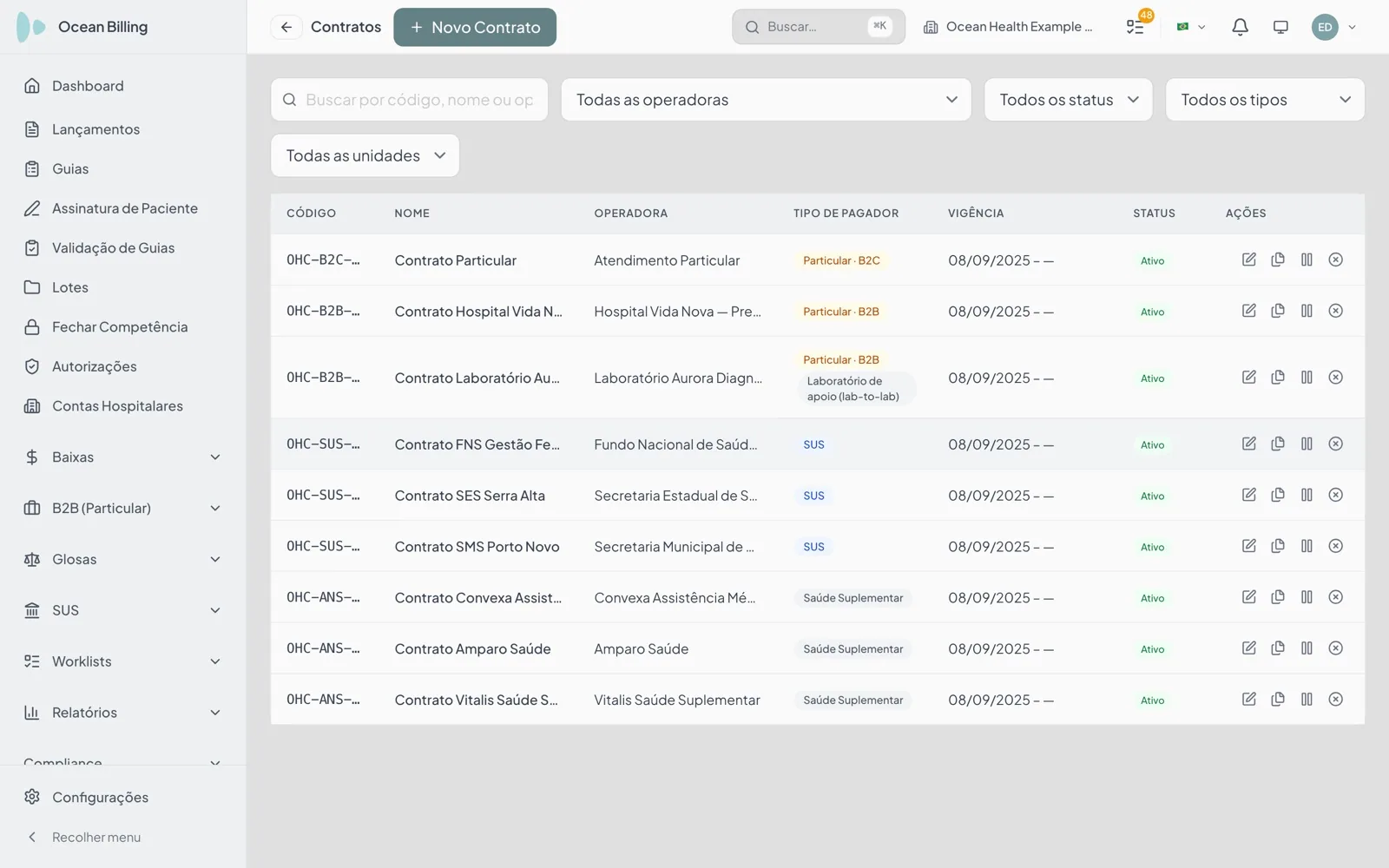Viewport: 1389px width, 868px height.
Task: Go to Dashboard in sidebar
Action: (122, 86)
